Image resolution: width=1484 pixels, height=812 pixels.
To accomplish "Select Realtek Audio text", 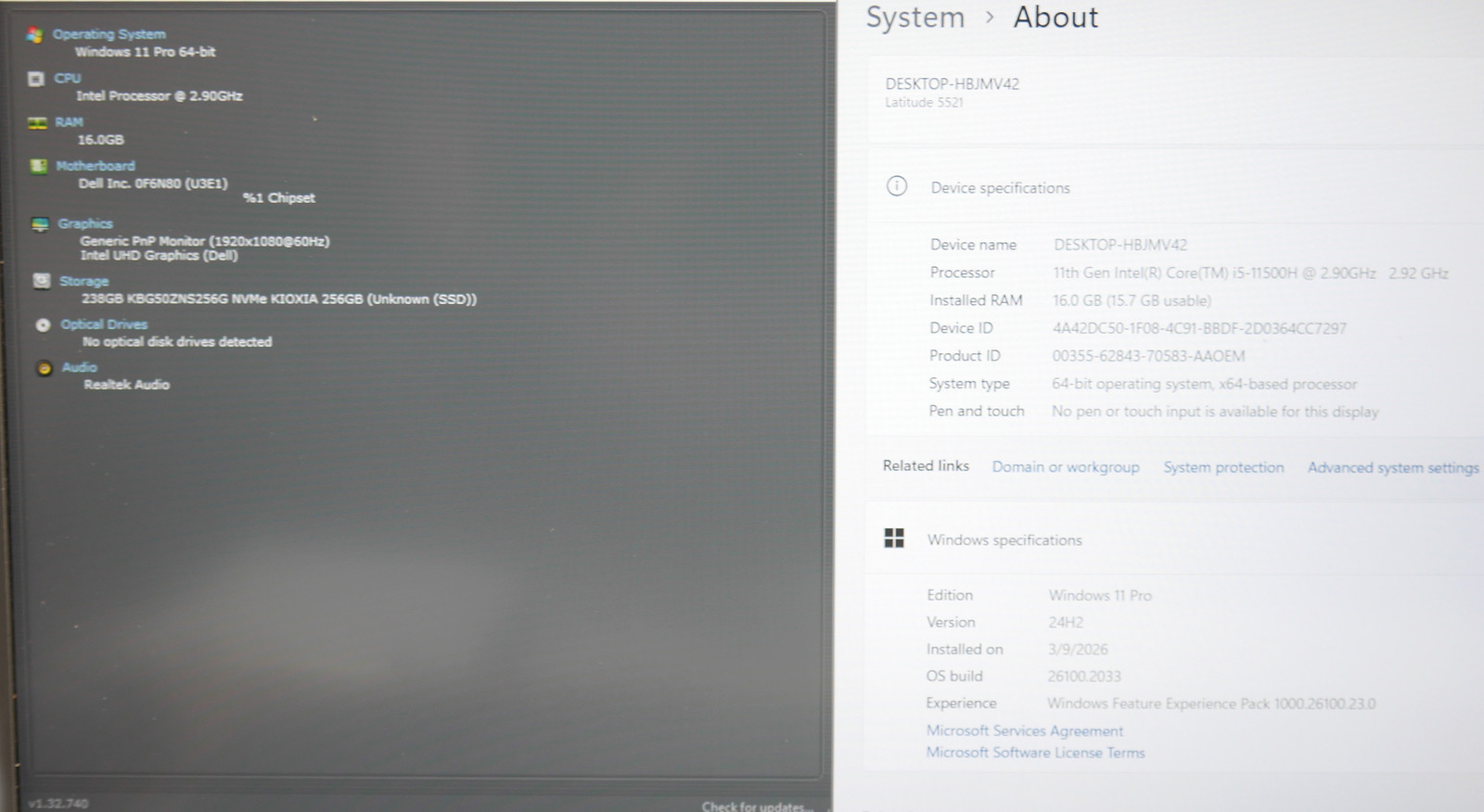I will coord(127,384).
